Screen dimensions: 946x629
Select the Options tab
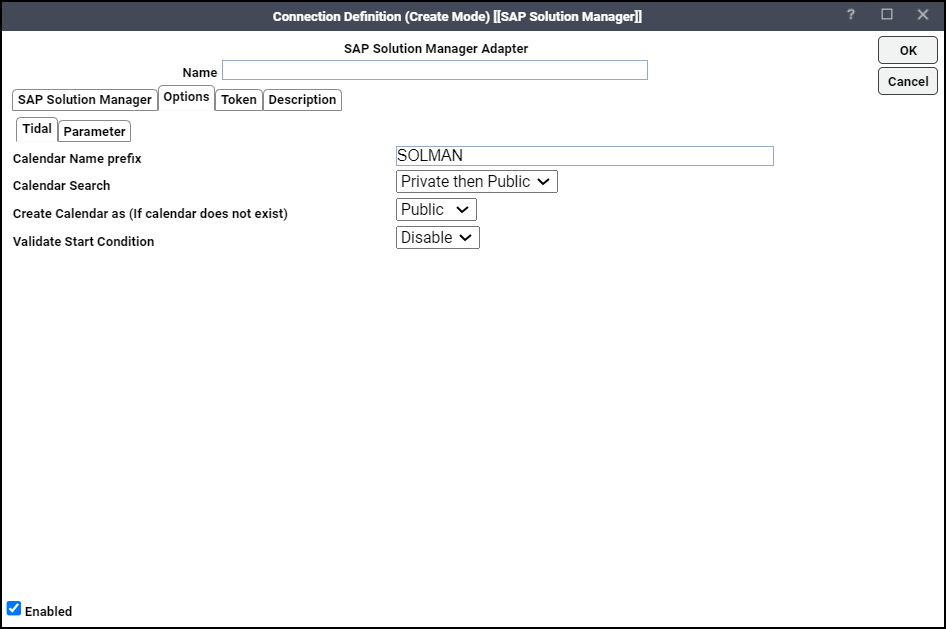pos(186,97)
